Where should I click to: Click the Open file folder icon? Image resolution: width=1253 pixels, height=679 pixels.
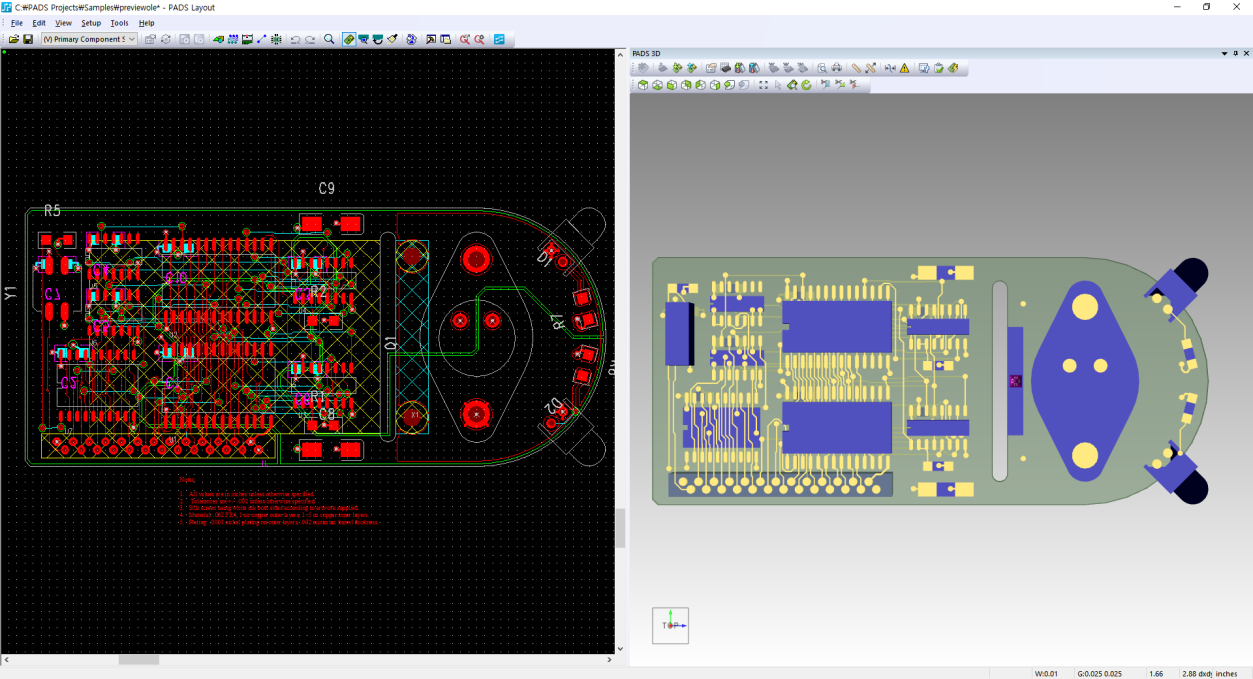[14, 39]
